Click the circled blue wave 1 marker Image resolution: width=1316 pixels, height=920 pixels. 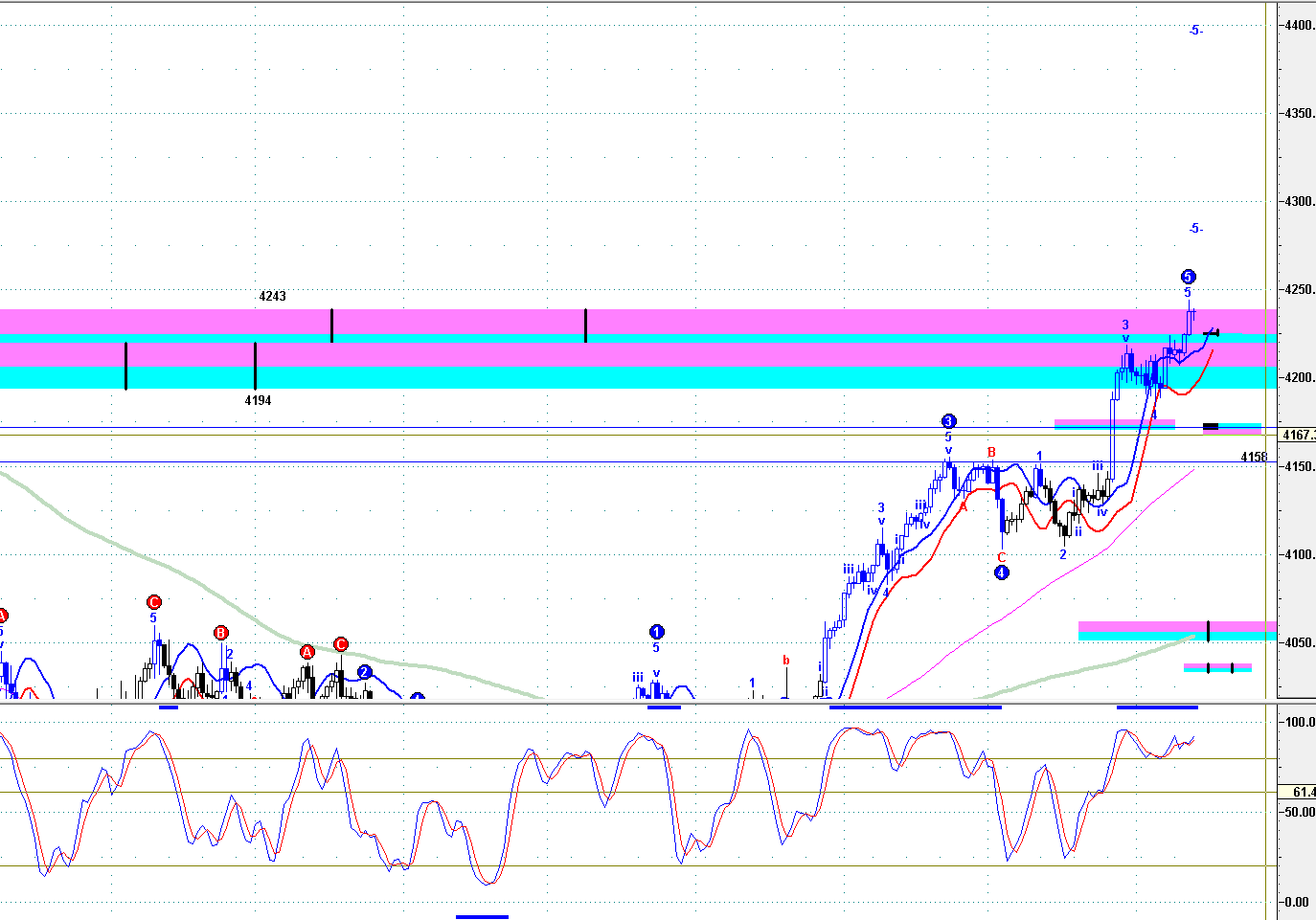tap(656, 632)
